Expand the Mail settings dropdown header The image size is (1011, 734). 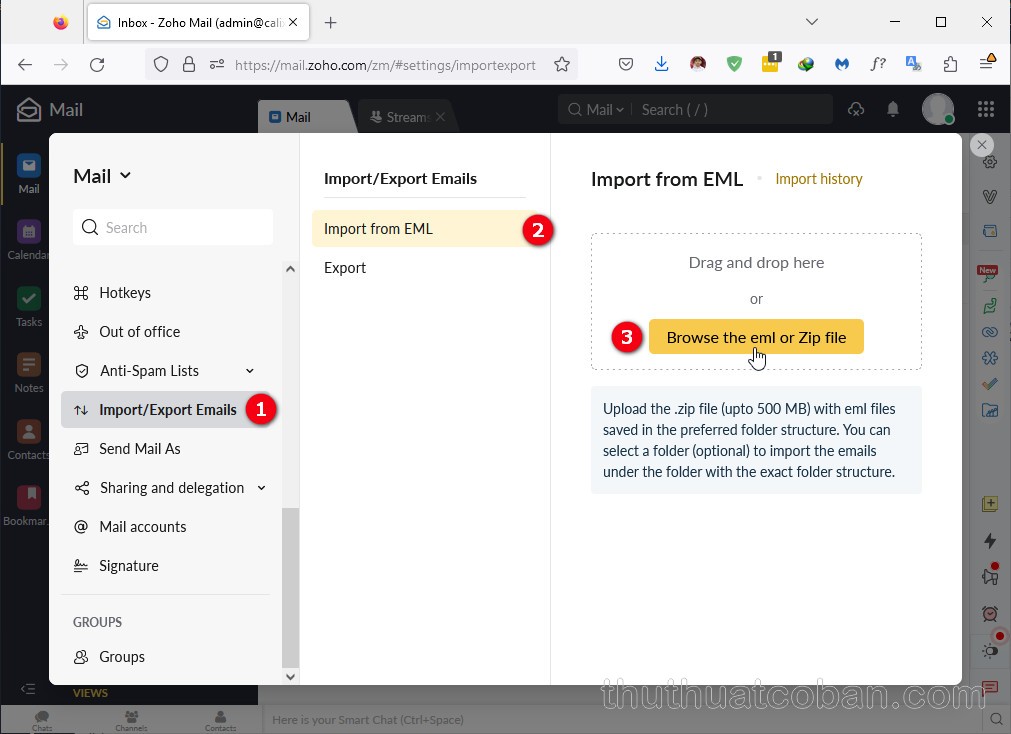(x=102, y=176)
